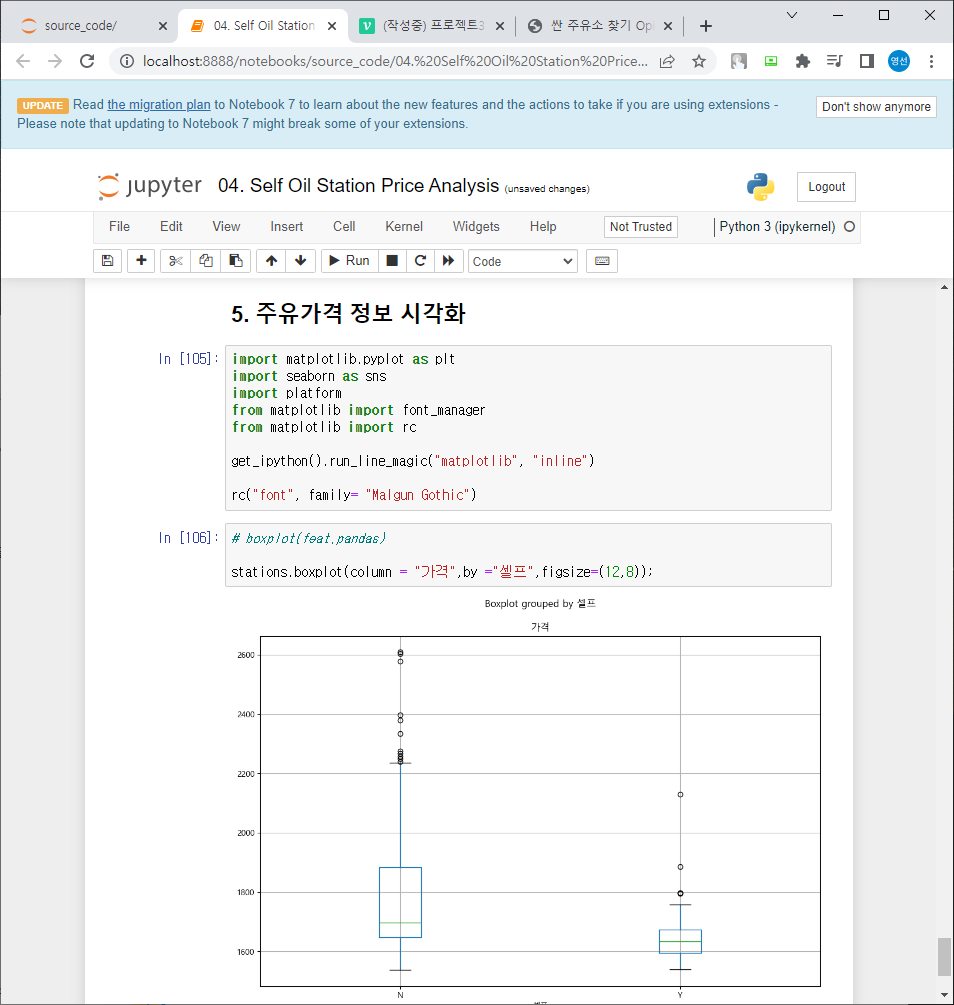Toggle the browser side panel
The height and width of the screenshot is (1005, 954).
867,62
